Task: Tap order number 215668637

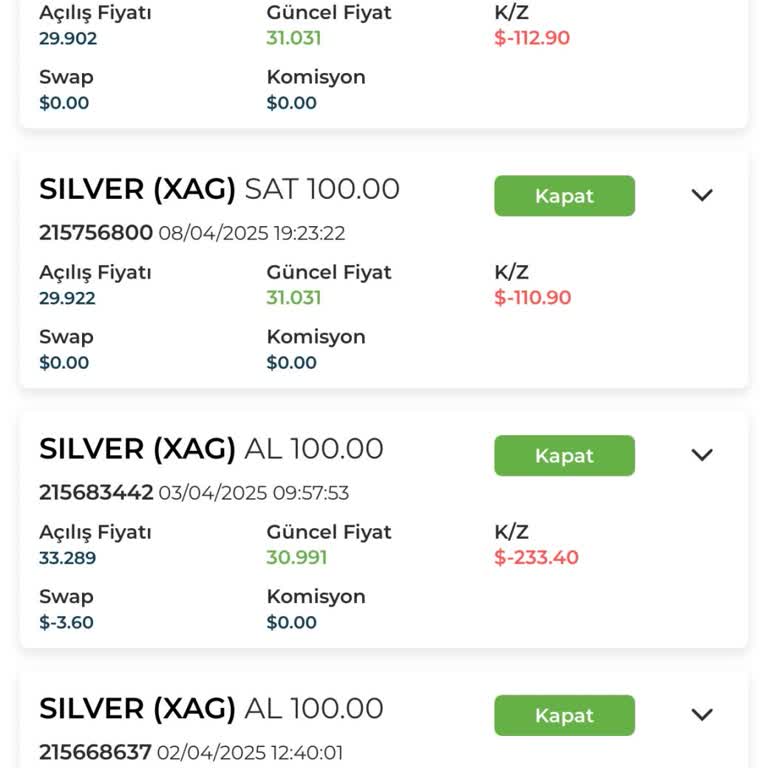Action: pos(95,752)
